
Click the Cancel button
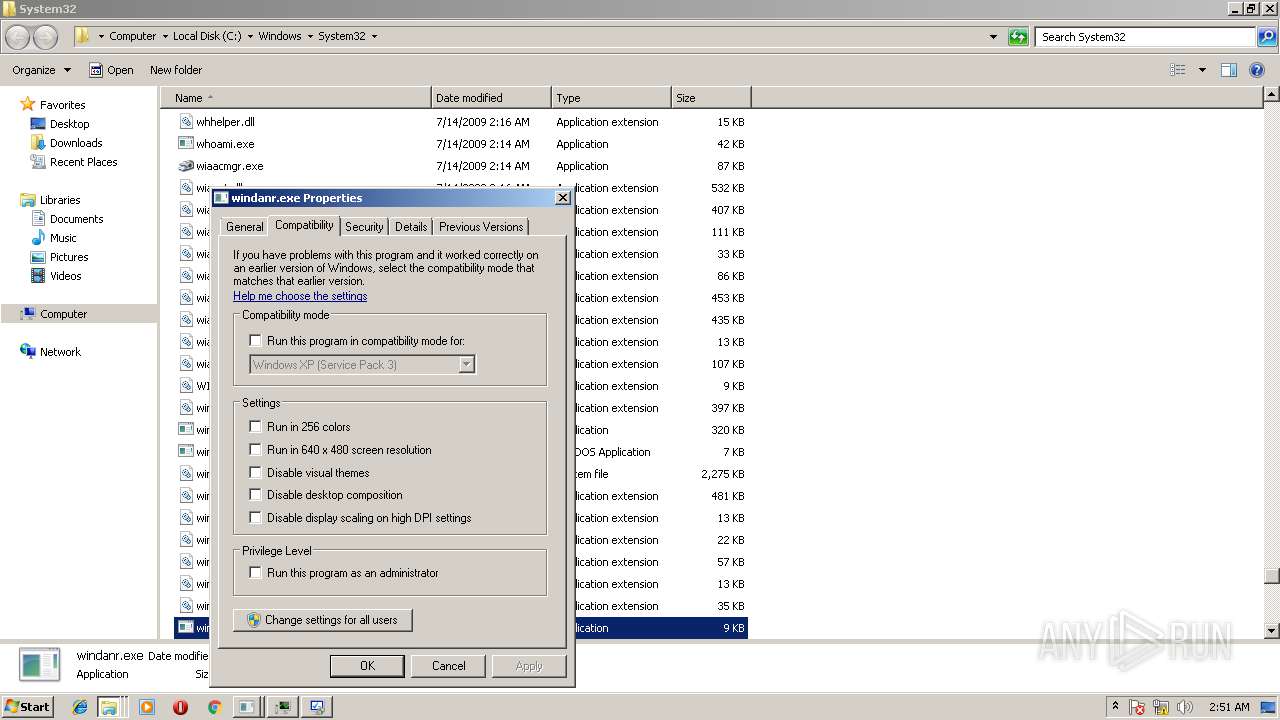[x=449, y=666]
